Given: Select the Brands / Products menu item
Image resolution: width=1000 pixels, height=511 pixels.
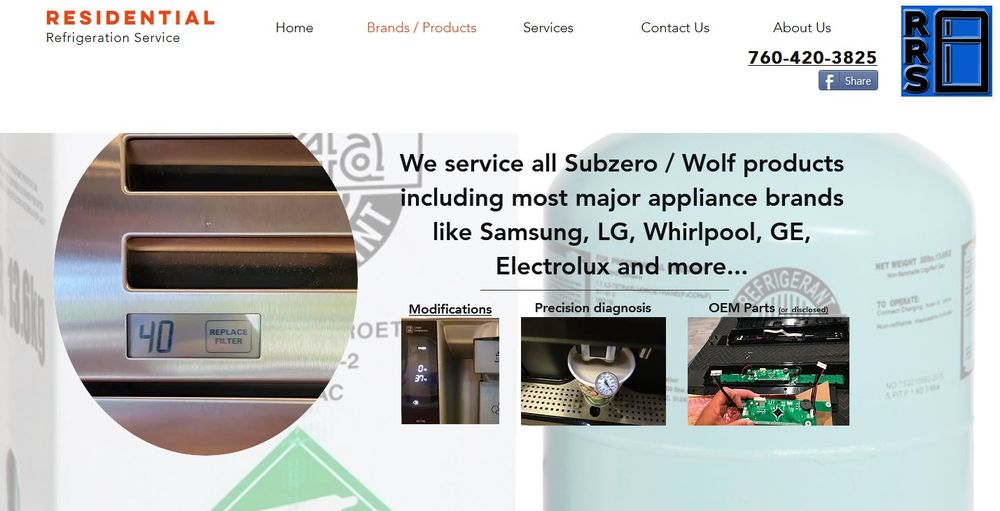Looking at the screenshot, I should tap(422, 27).
